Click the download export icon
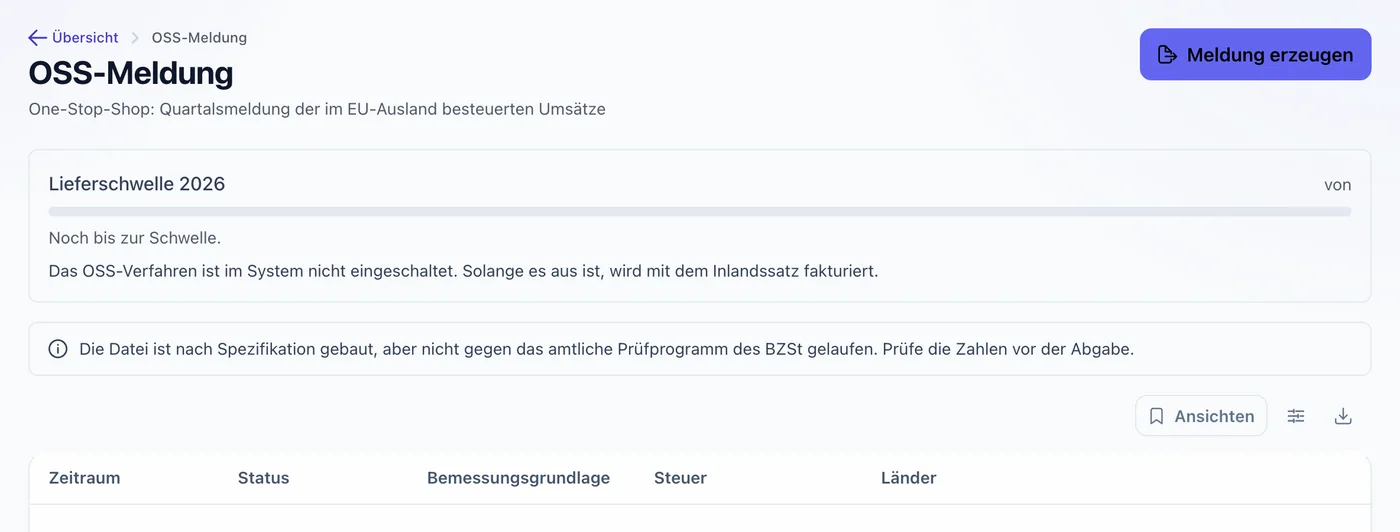 pos(1343,416)
